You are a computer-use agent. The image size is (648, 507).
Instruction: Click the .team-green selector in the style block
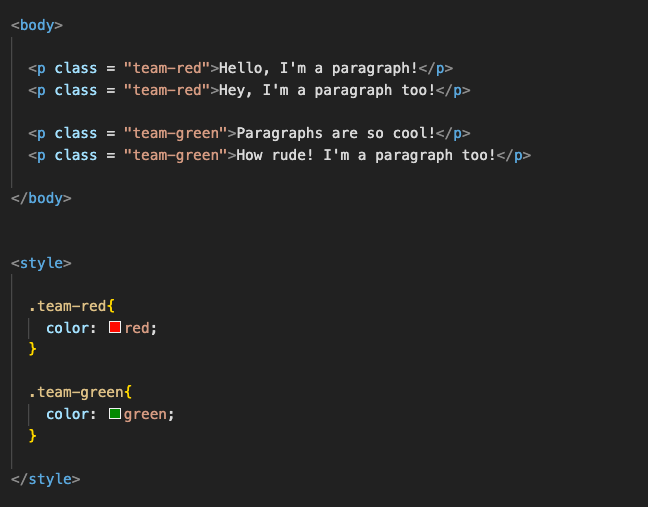click(x=76, y=392)
